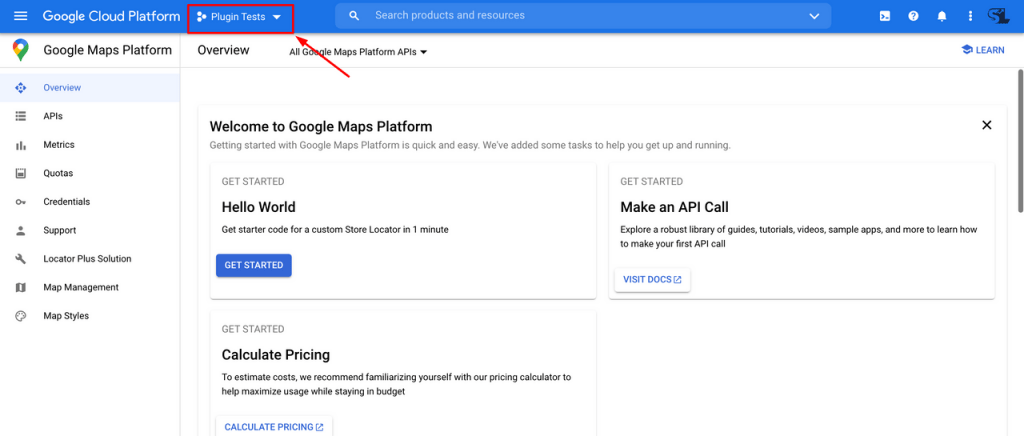Activate Cloud Shell terminal icon
The width and height of the screenshot is (1024, 436).
point(885,16)
